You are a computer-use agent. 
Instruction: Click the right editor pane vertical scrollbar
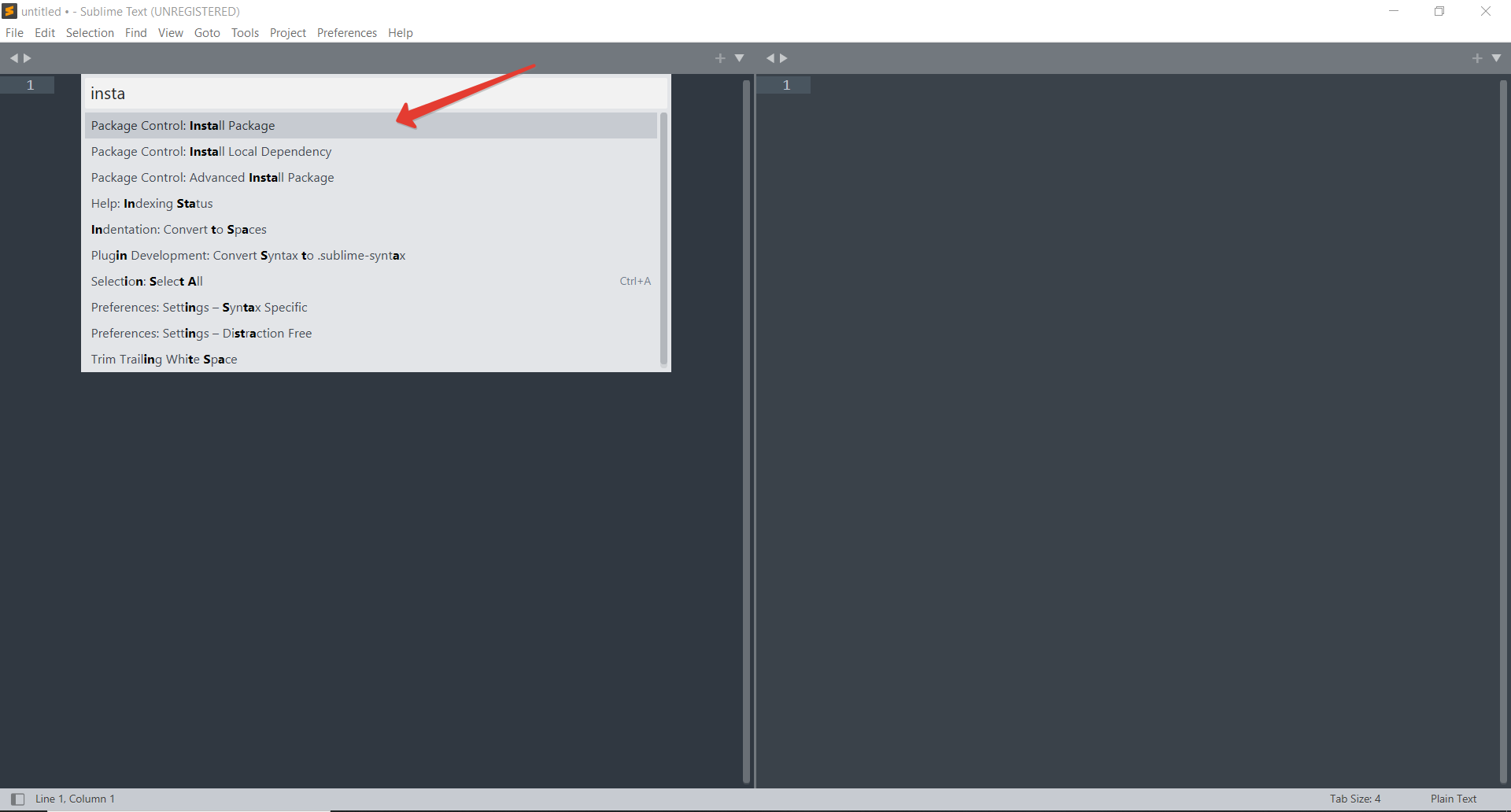[x=1504, y=431]
